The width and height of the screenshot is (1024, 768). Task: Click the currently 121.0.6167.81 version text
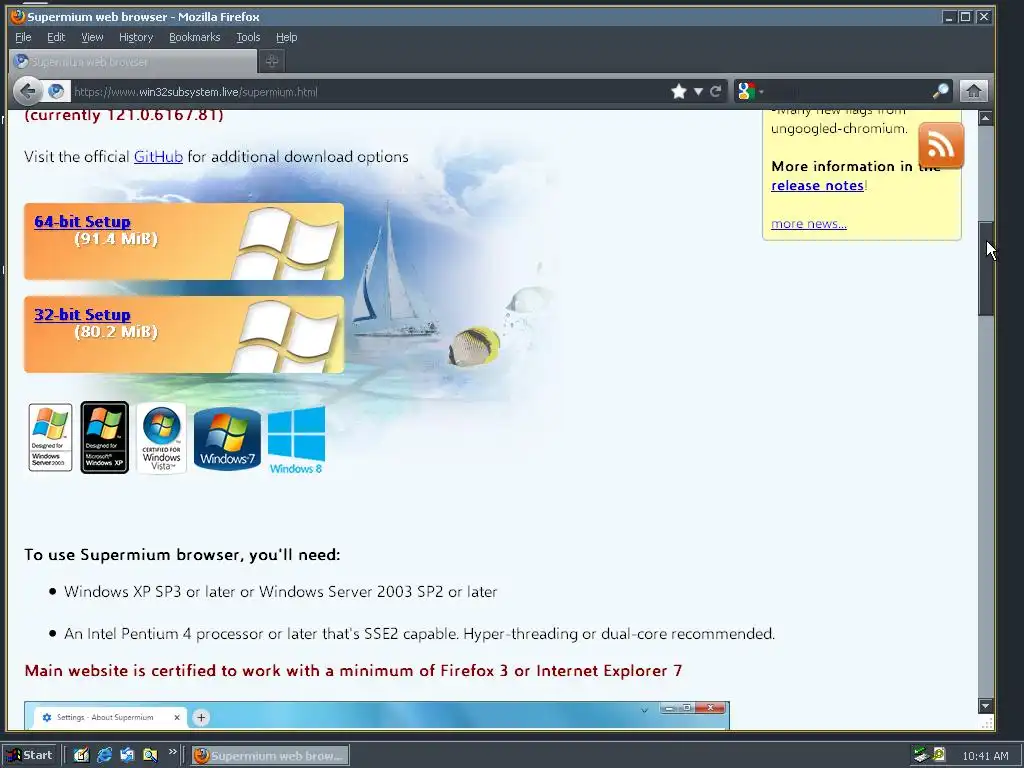coord(124,115)
